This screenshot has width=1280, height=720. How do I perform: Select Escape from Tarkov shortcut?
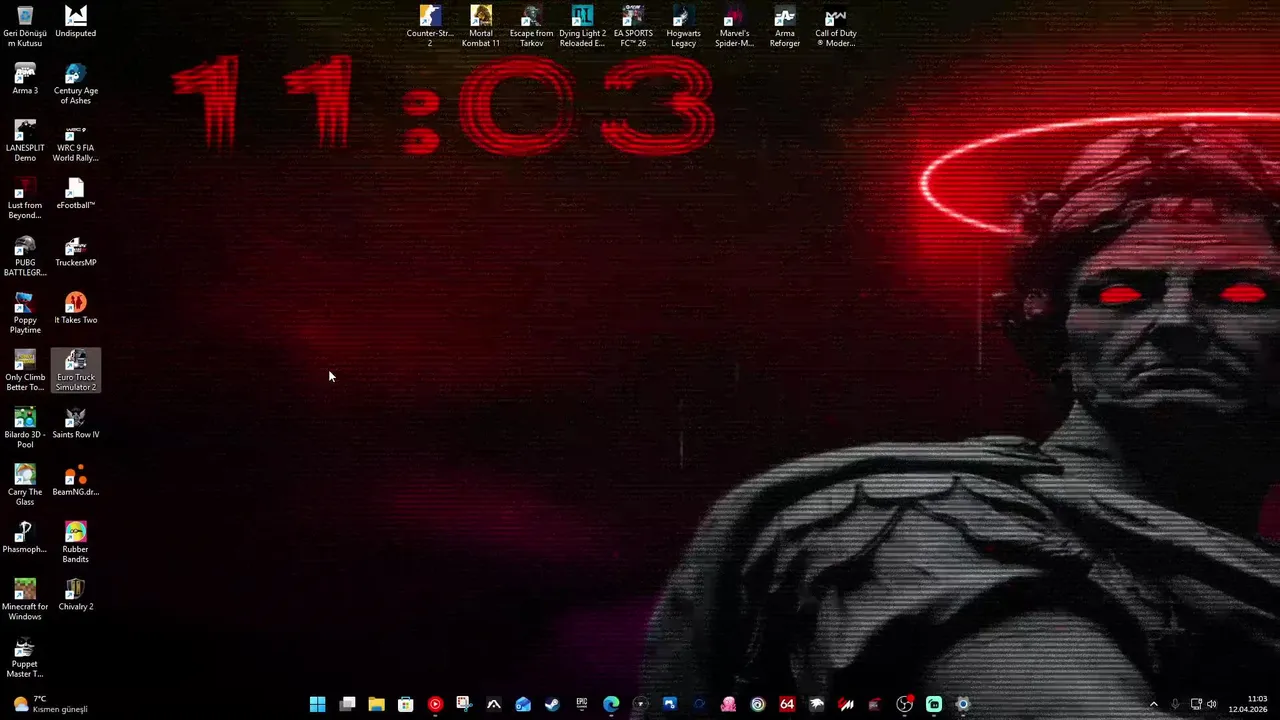tap(531, 26)
